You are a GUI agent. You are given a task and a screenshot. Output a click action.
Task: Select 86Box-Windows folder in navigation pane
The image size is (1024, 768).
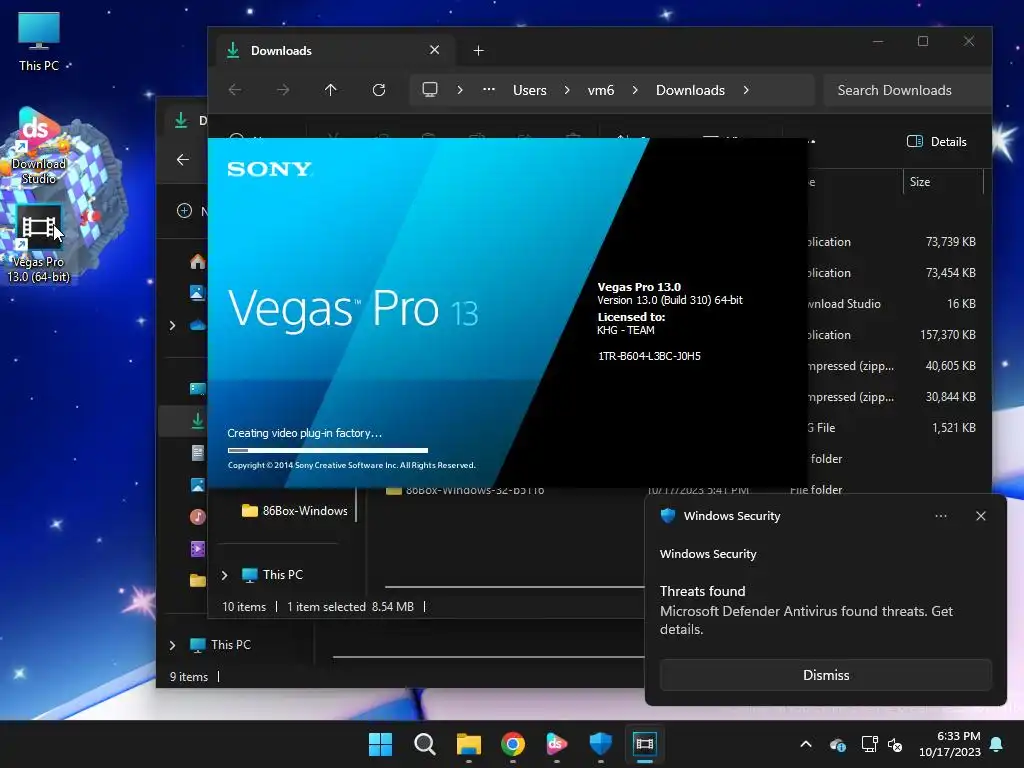[294, 511]
